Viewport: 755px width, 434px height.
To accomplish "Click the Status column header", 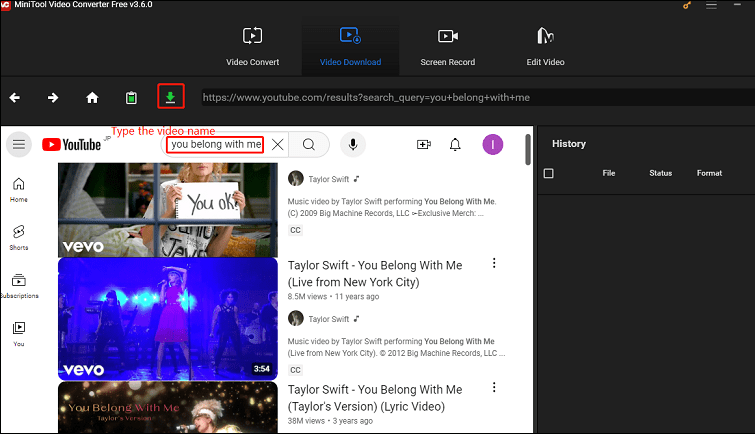I will tap(660, 173).
